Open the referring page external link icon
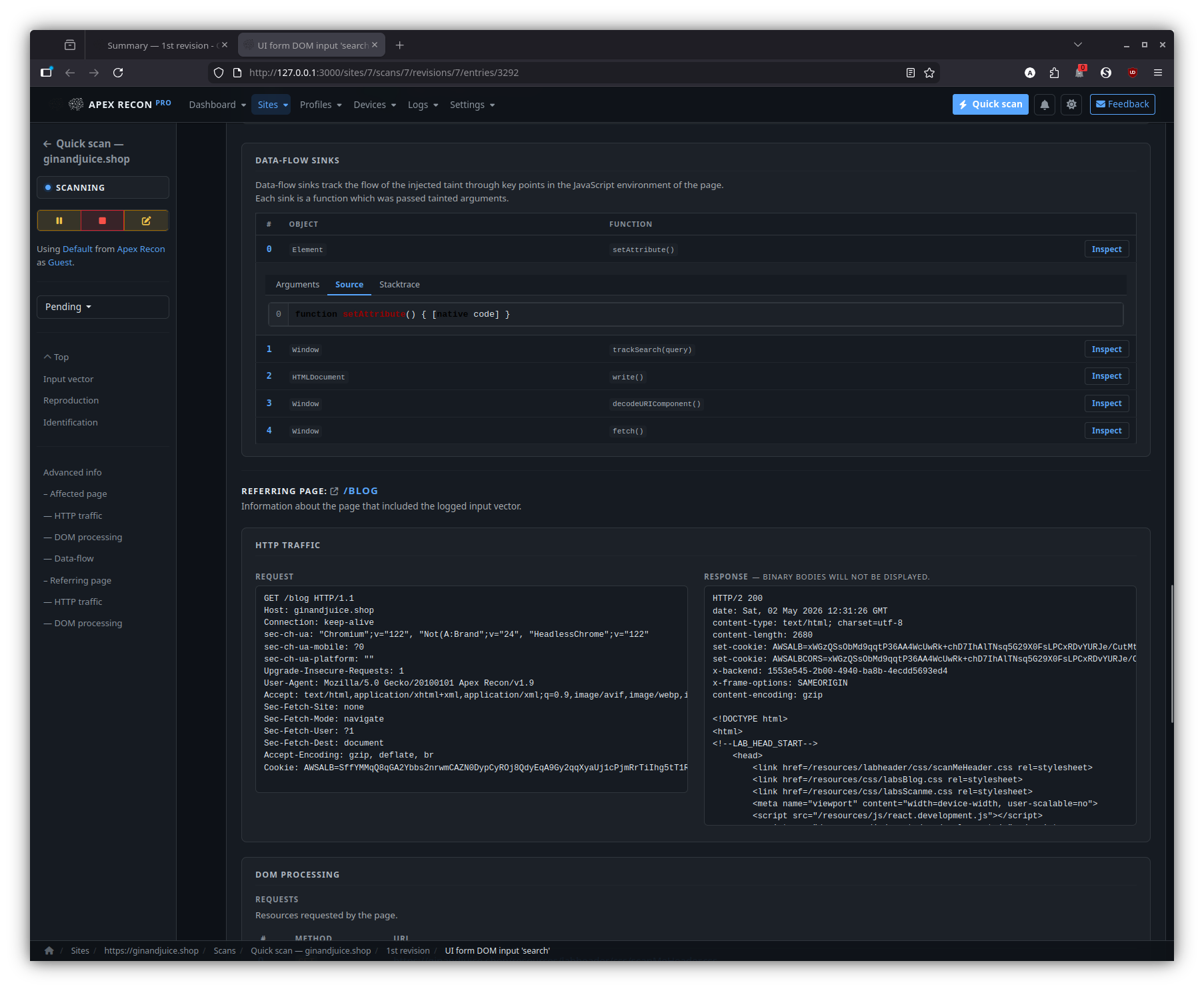This screenshot has height=991, width=1204. (335, 491)
